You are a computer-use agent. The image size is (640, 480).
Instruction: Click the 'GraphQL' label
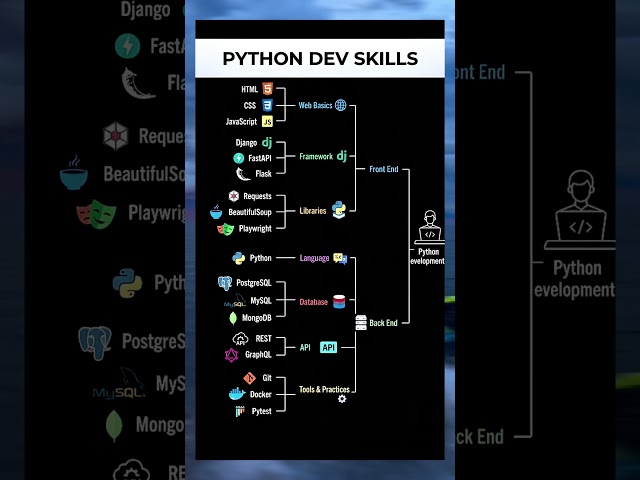coord(258,355)
